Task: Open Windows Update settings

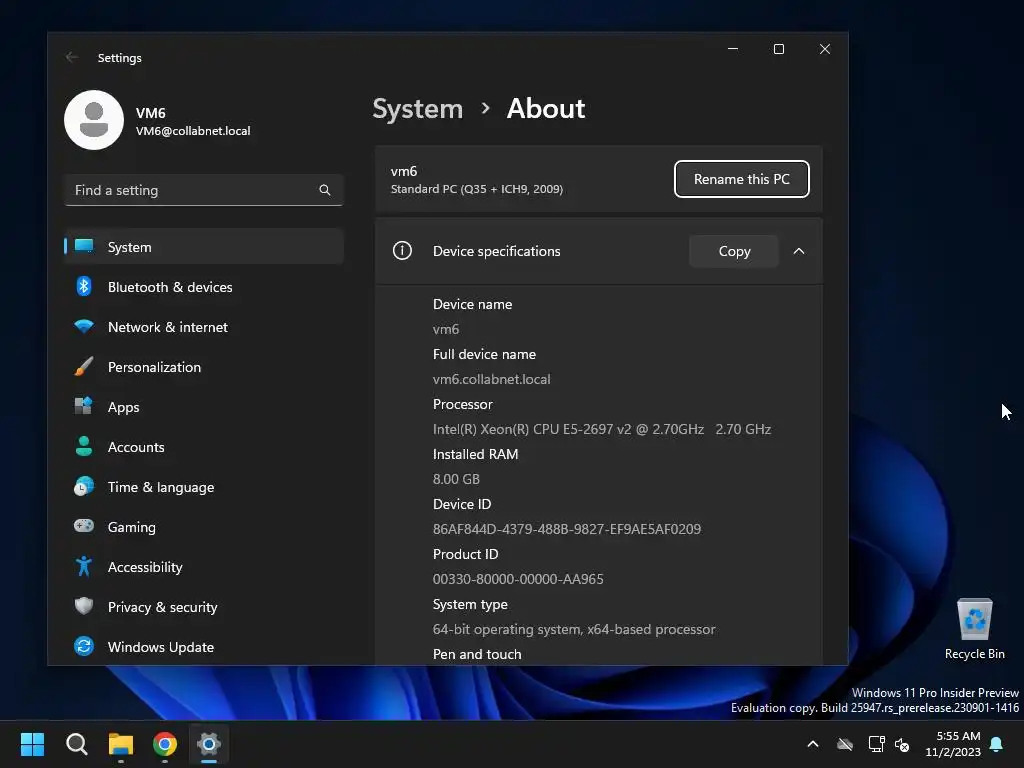Action: click(x=204, y=647)
